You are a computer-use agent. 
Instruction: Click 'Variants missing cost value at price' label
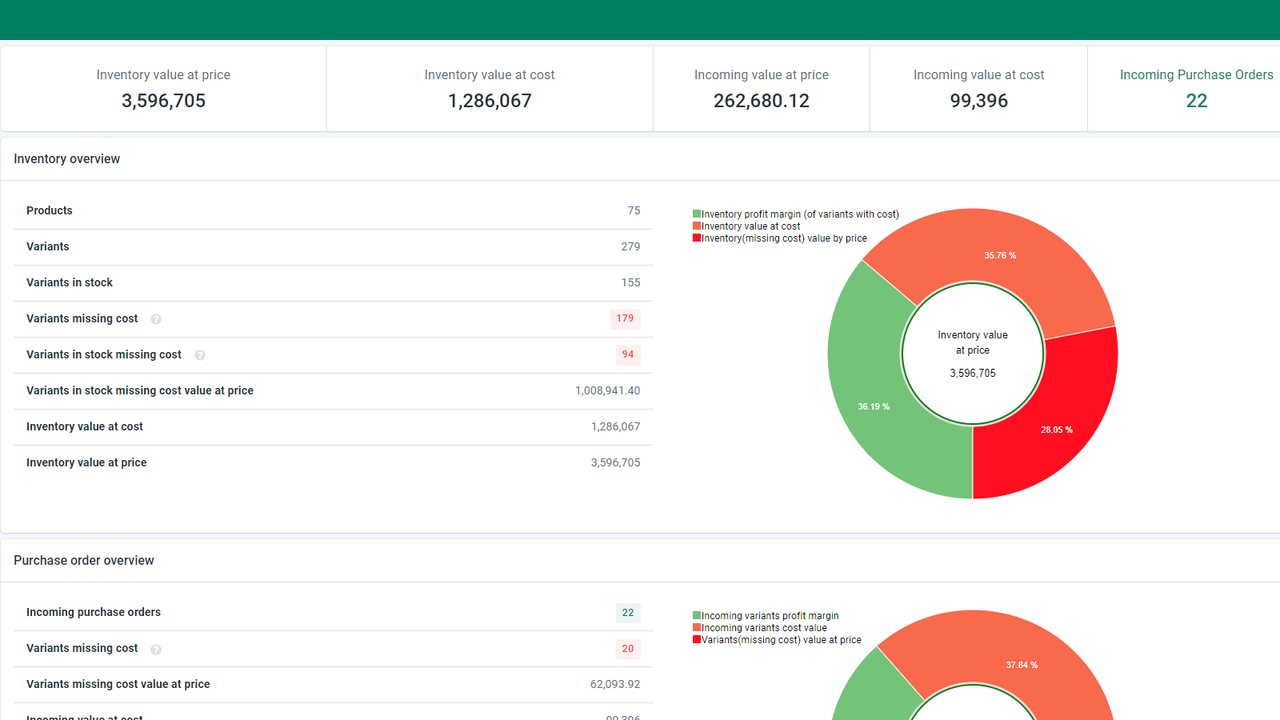click(118, 685)
